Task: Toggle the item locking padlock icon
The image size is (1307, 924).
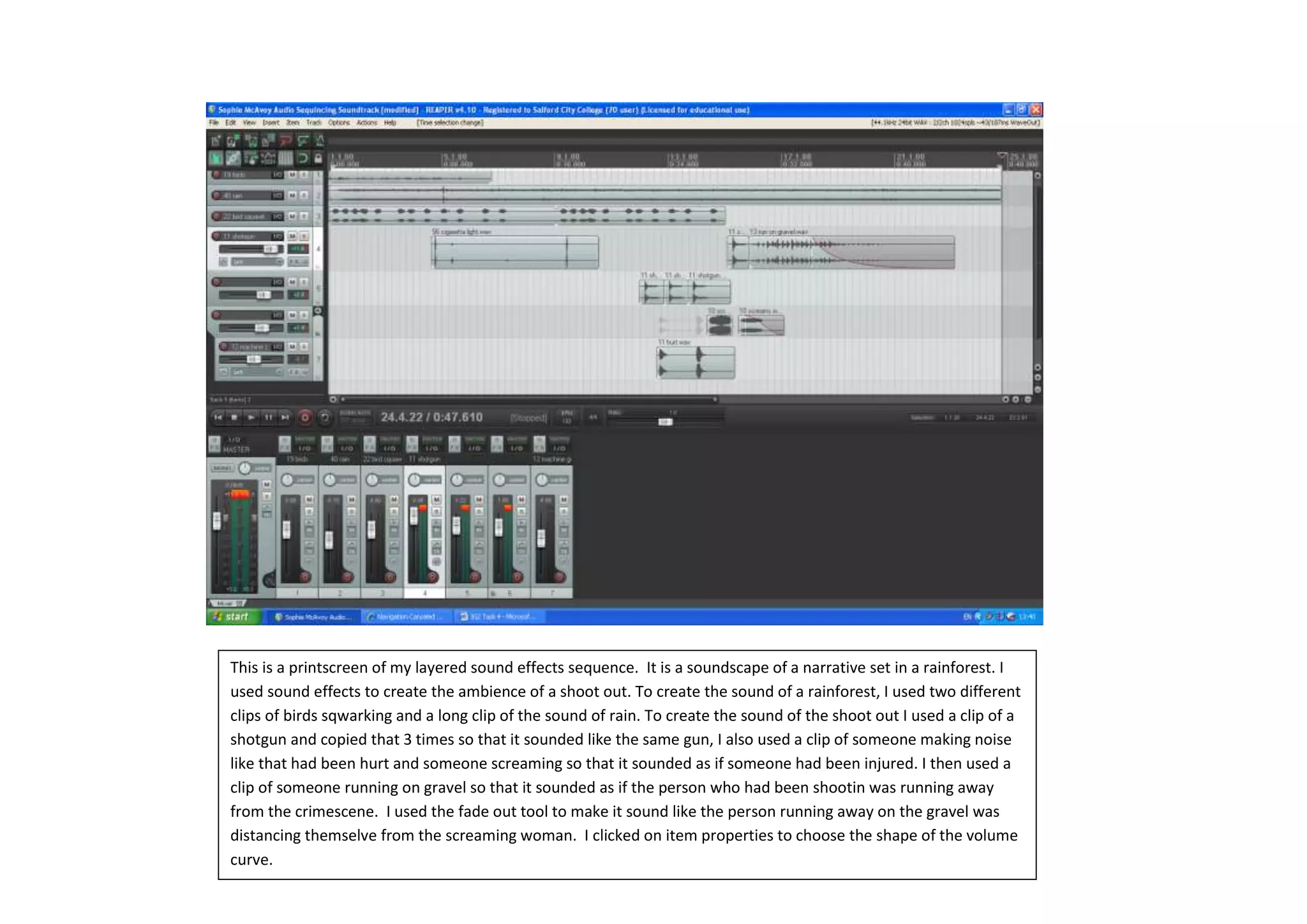Action: click(x=318, y=158)
